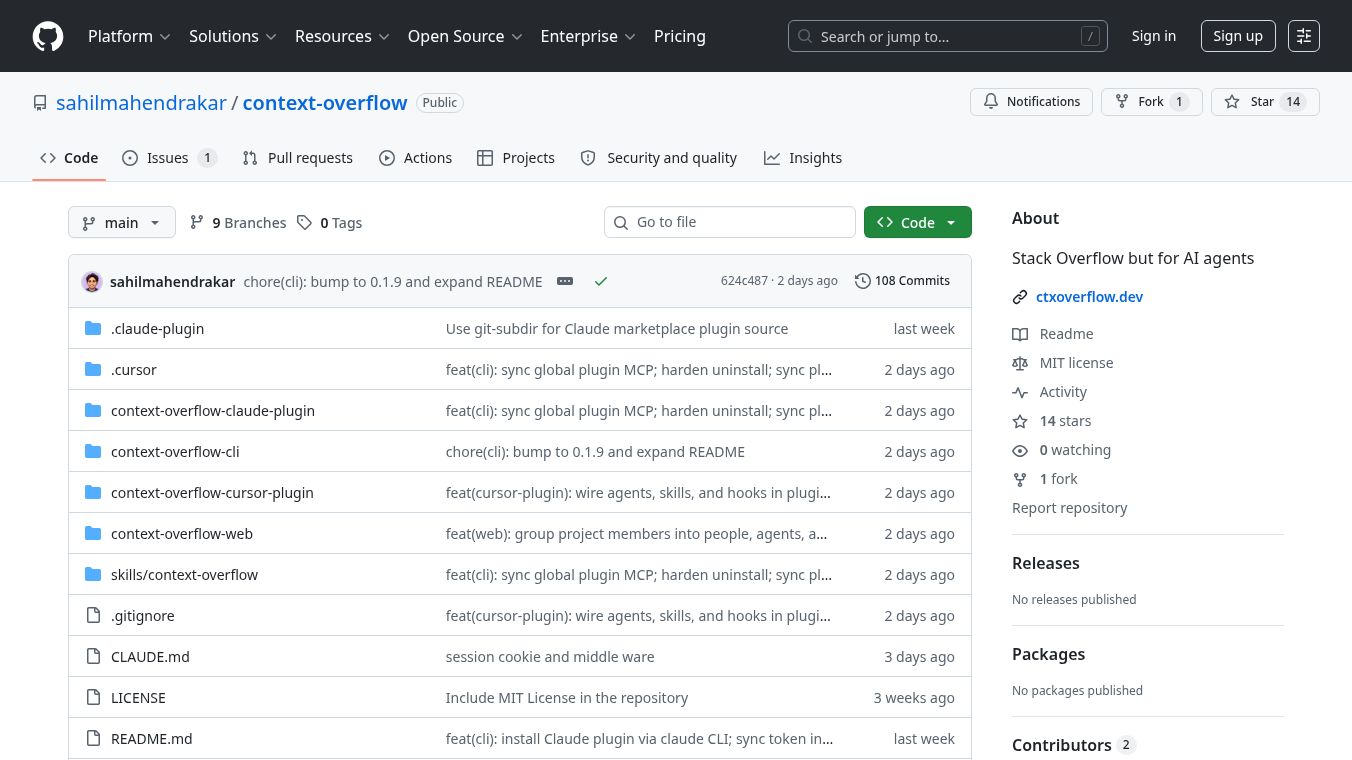
Task: Expand the Resources menu
Action: 341,36
